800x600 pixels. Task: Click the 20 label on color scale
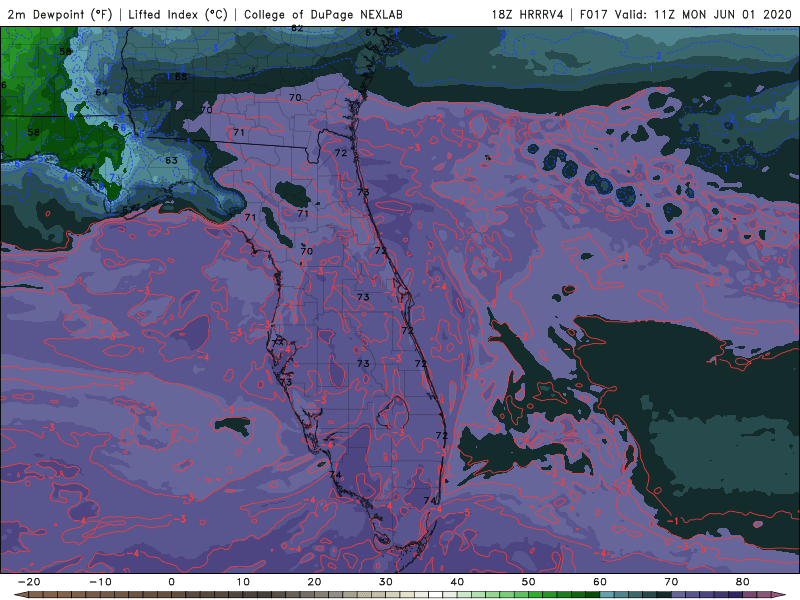pyautogui.click(x=314, y=582)
